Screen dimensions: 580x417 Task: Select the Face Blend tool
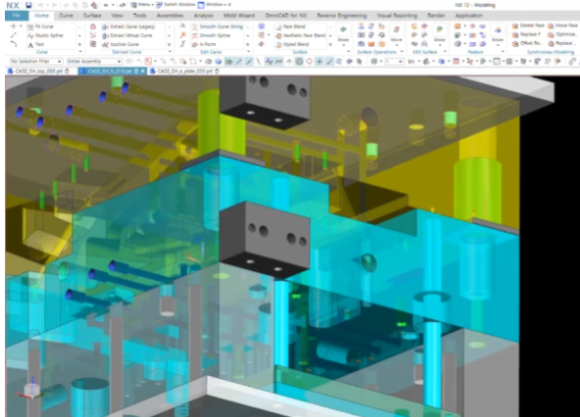[x=291, y=27]
